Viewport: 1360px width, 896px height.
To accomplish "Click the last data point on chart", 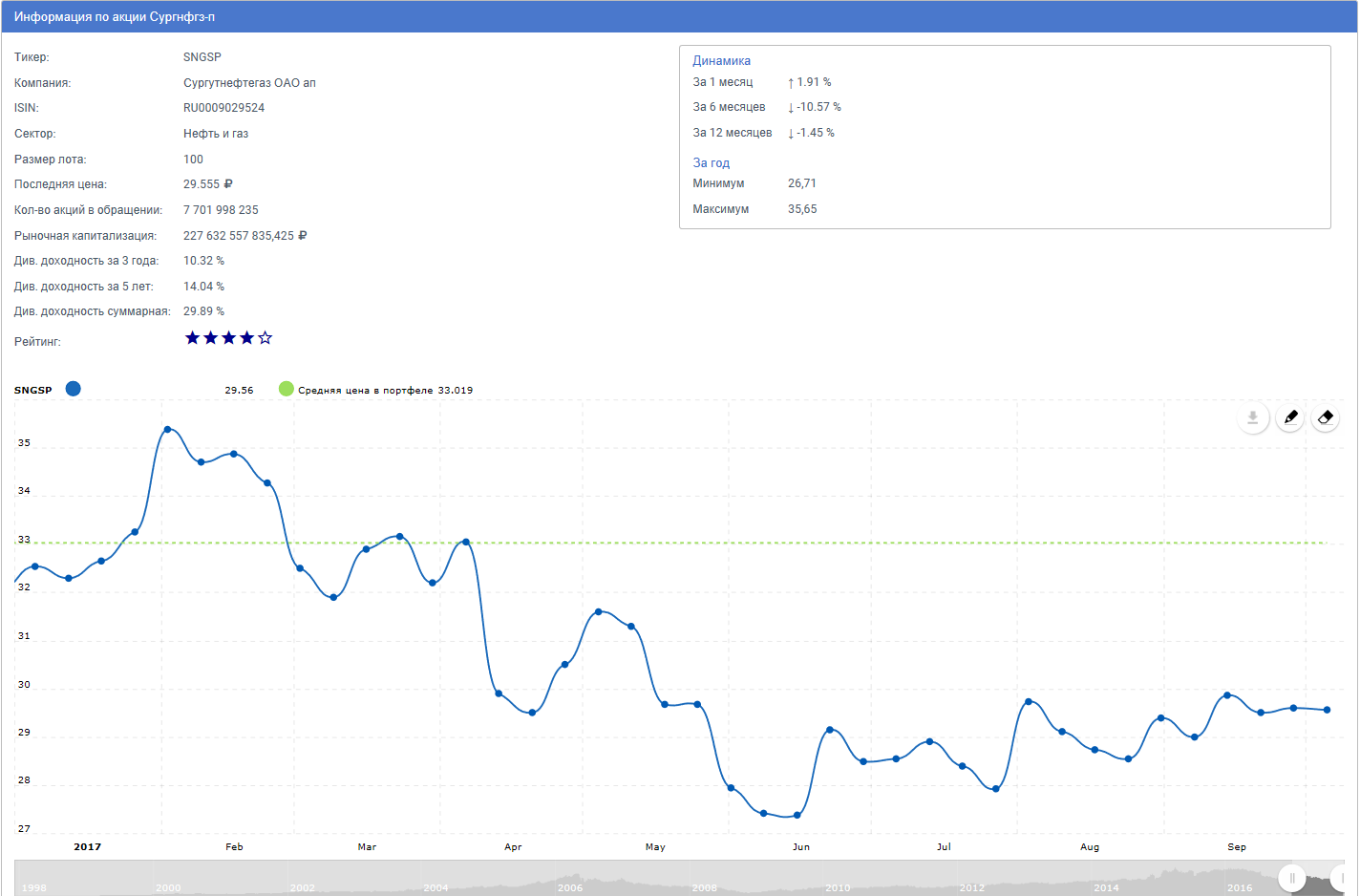I will point(1327,710).
